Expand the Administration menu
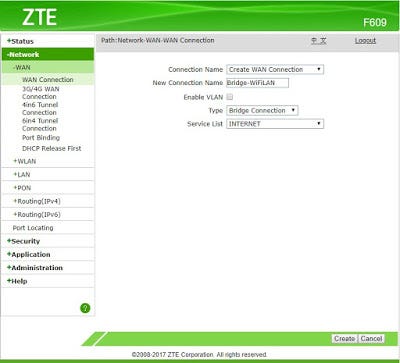This screenshot has width=400, height=363. pos(35,268)
